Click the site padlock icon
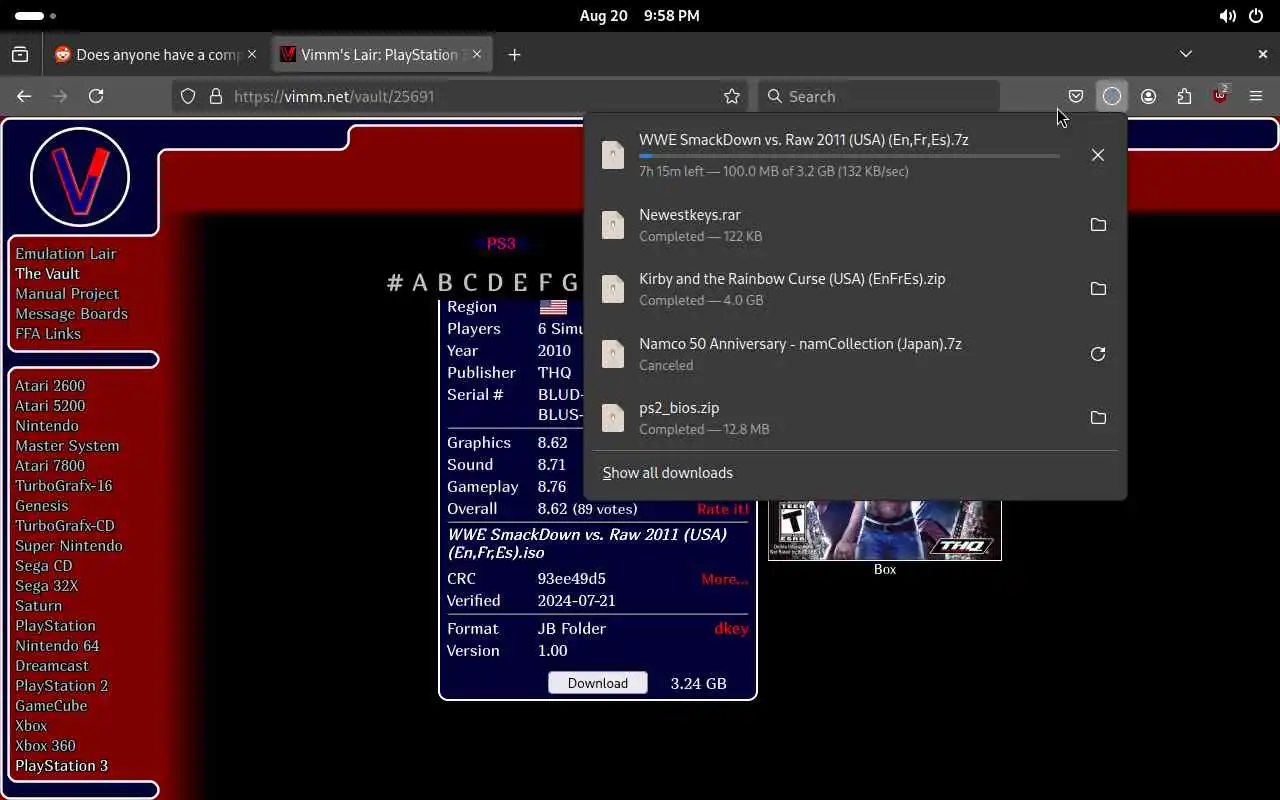The height and width of the screenshot is (800, 1280). (215, 96)
